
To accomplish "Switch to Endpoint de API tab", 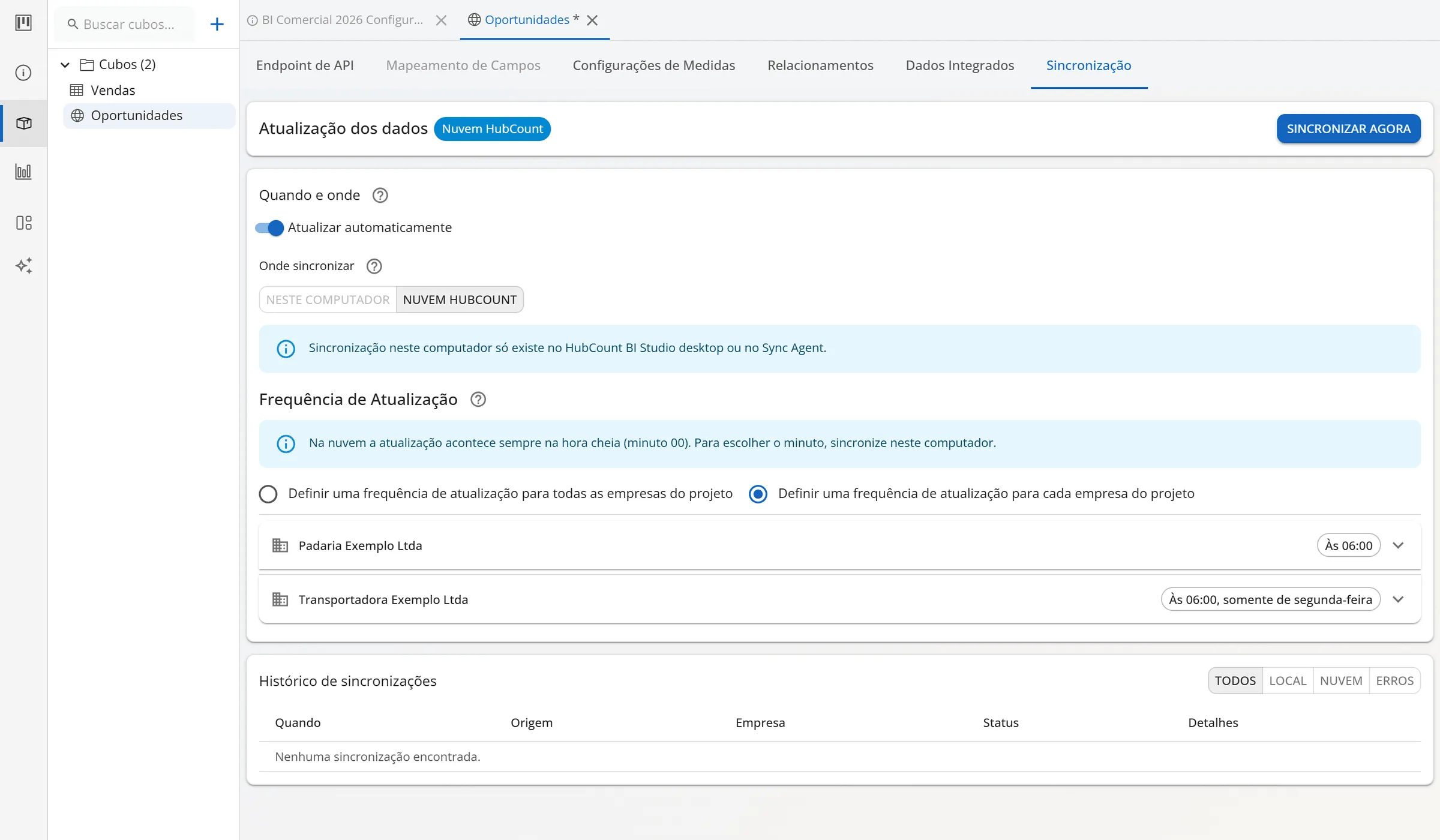I will (305, 65).
